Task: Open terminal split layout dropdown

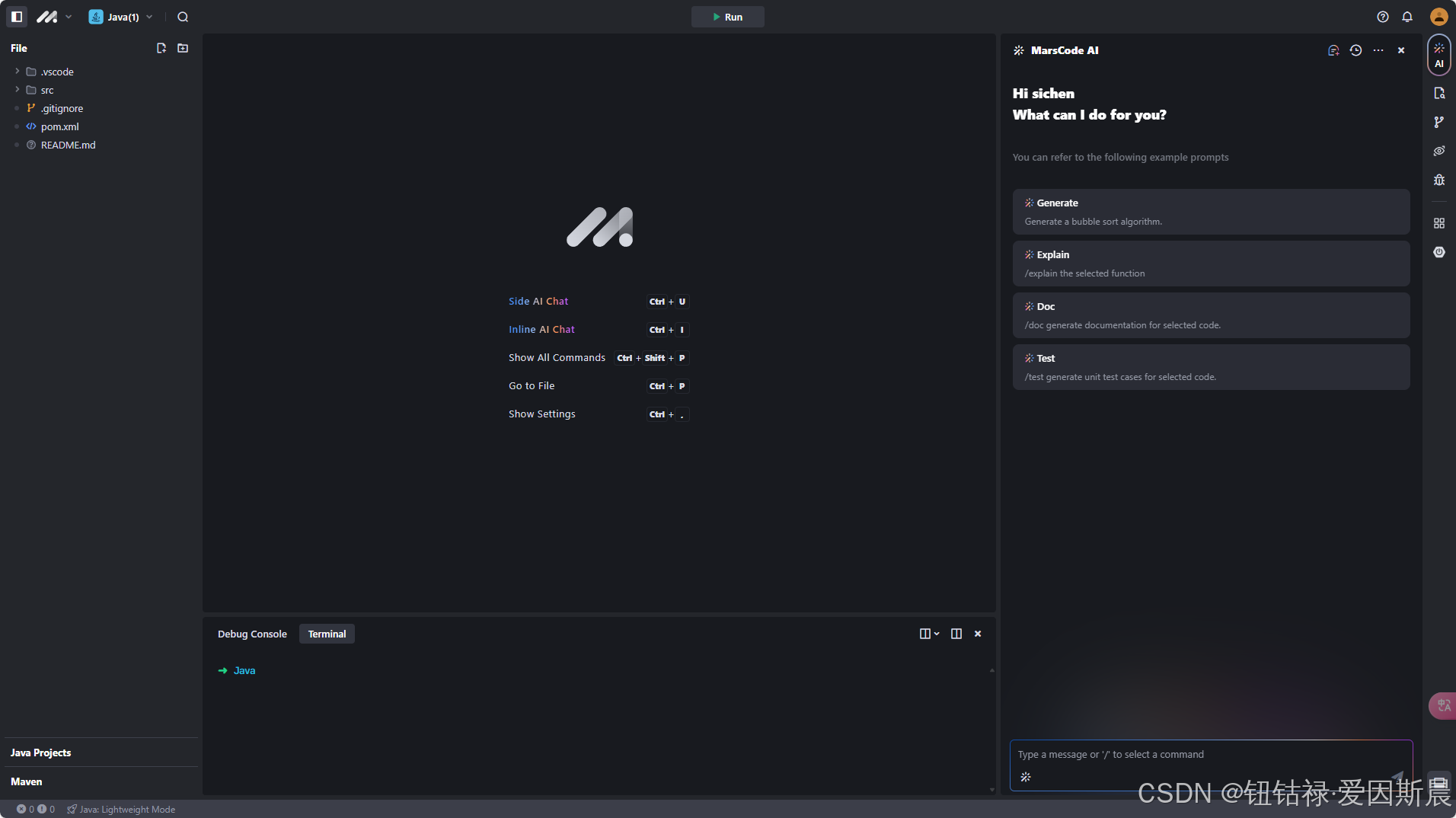Action: pos(929,634)
